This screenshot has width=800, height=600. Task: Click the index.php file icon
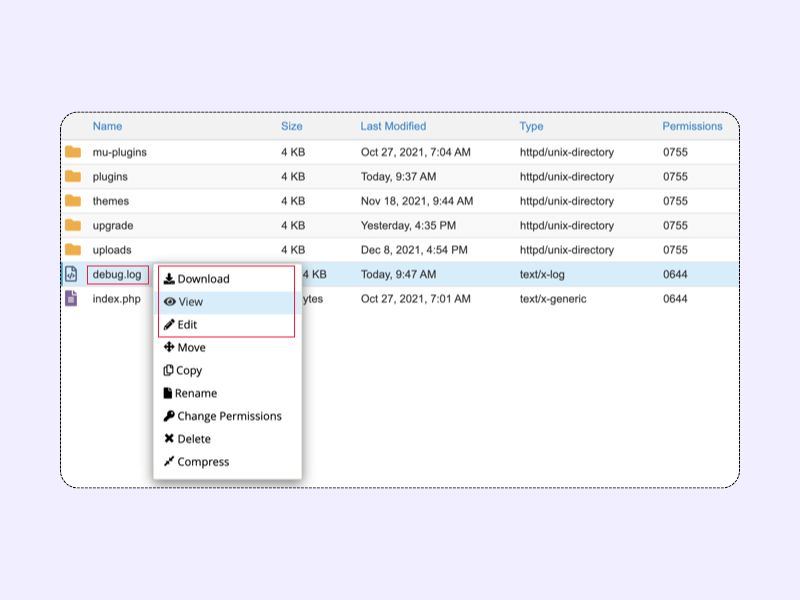71,298
